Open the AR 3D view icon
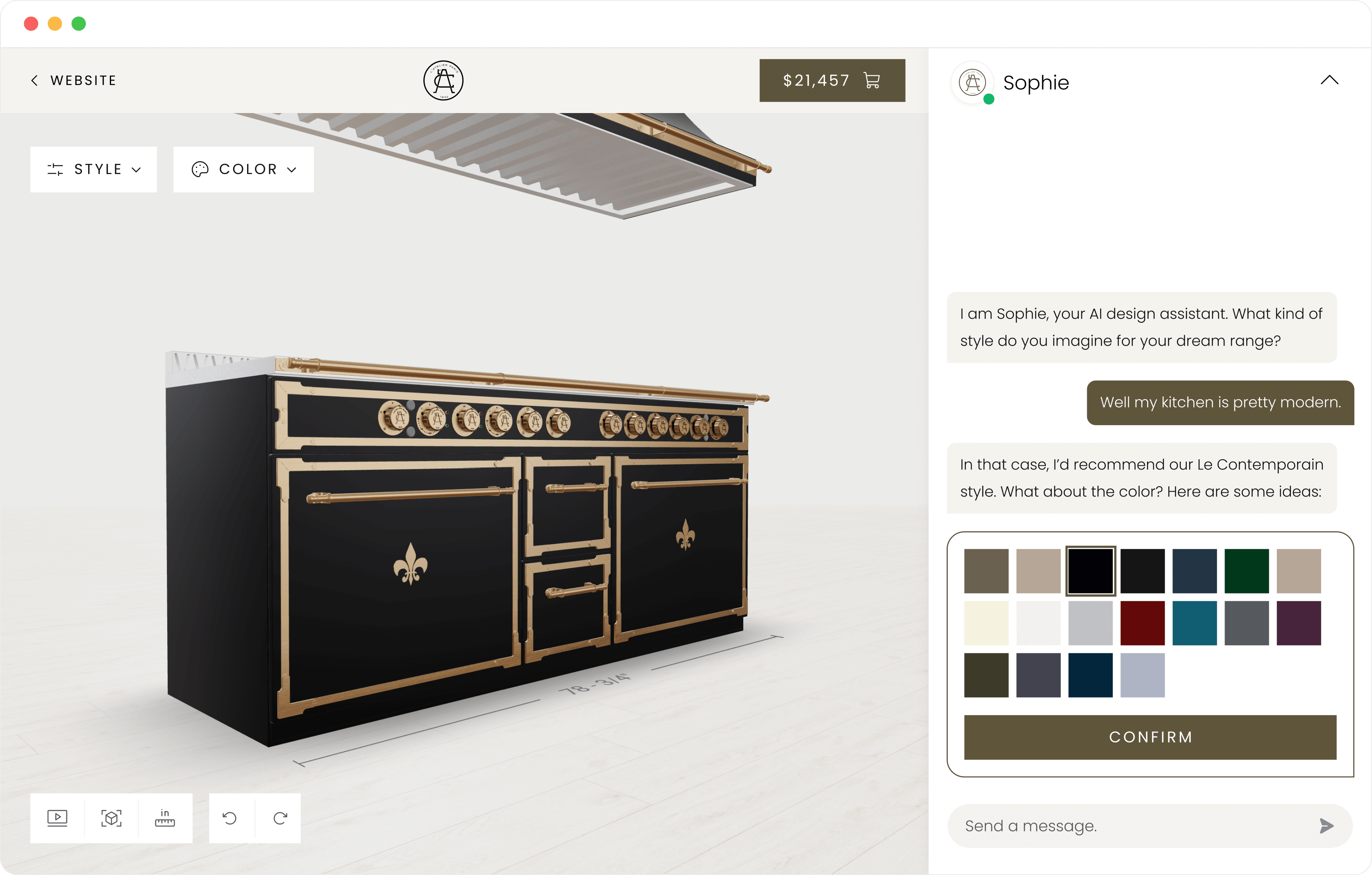1372x875 pixels. [111, 818]
